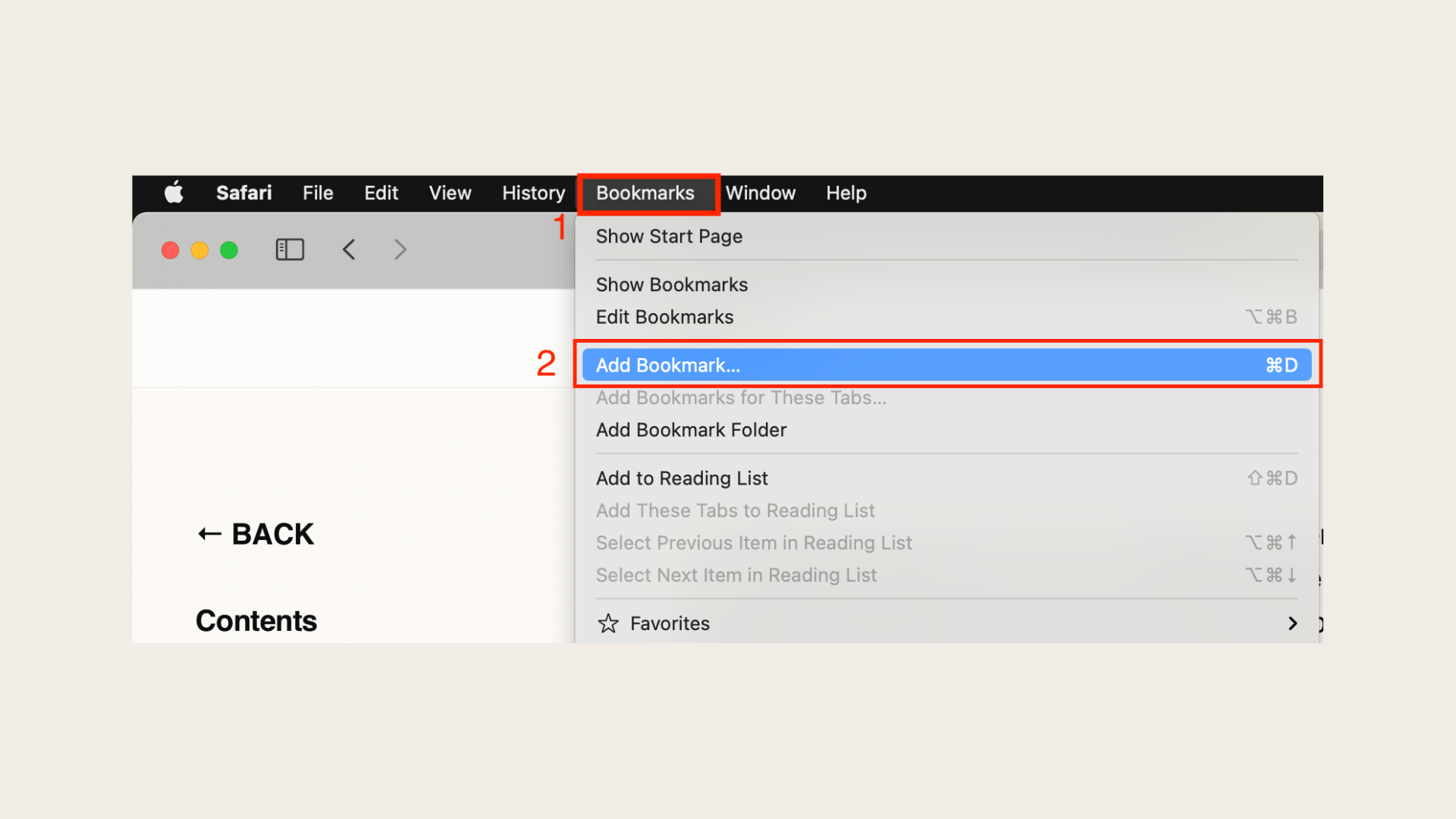Open the Edit menu
Viewport: 1456px width, 819px height.
tap(381, 193)
